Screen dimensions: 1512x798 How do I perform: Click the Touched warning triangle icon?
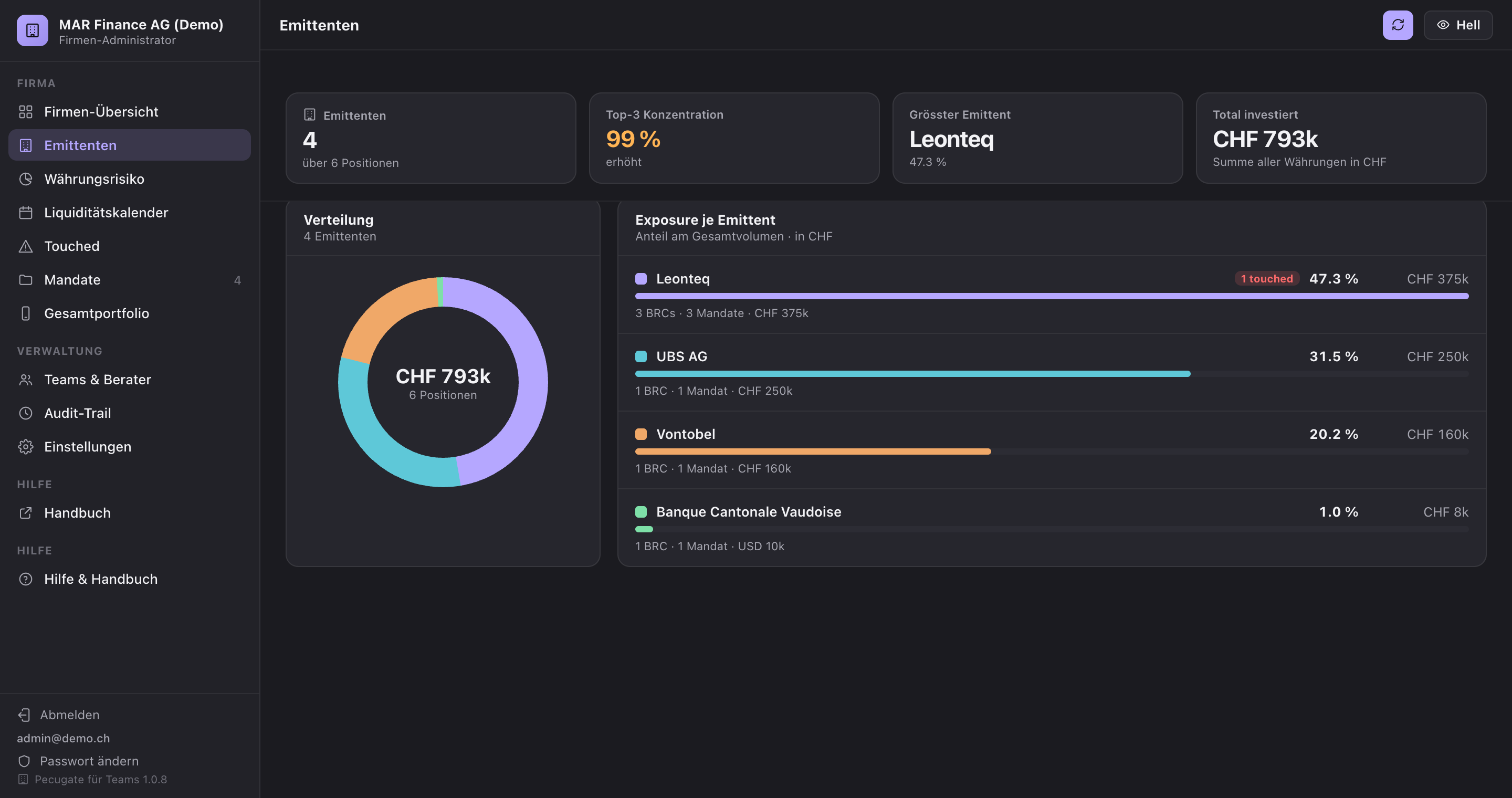[x=26, y=246]
